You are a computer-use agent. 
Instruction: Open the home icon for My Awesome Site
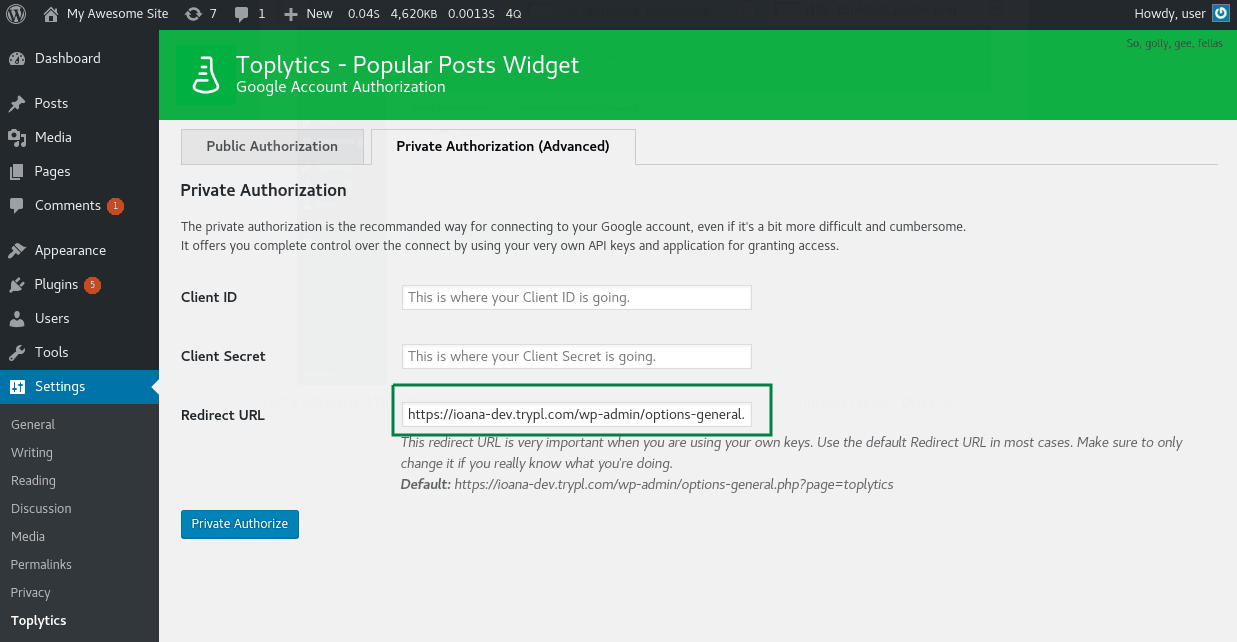(51, 14)
